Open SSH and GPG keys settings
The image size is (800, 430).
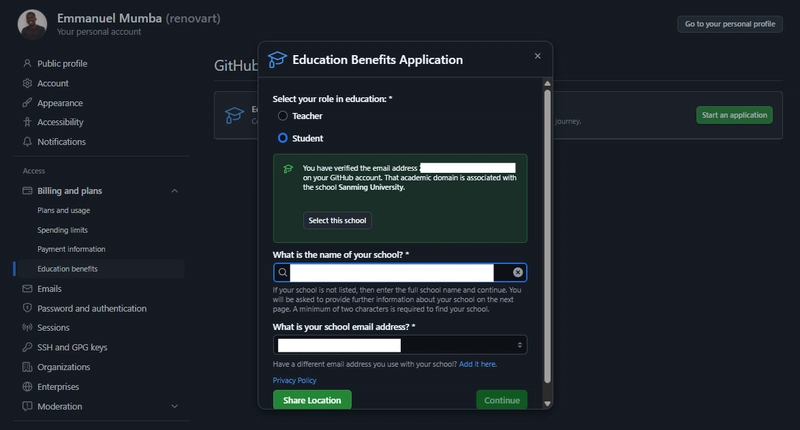[72, 347]
